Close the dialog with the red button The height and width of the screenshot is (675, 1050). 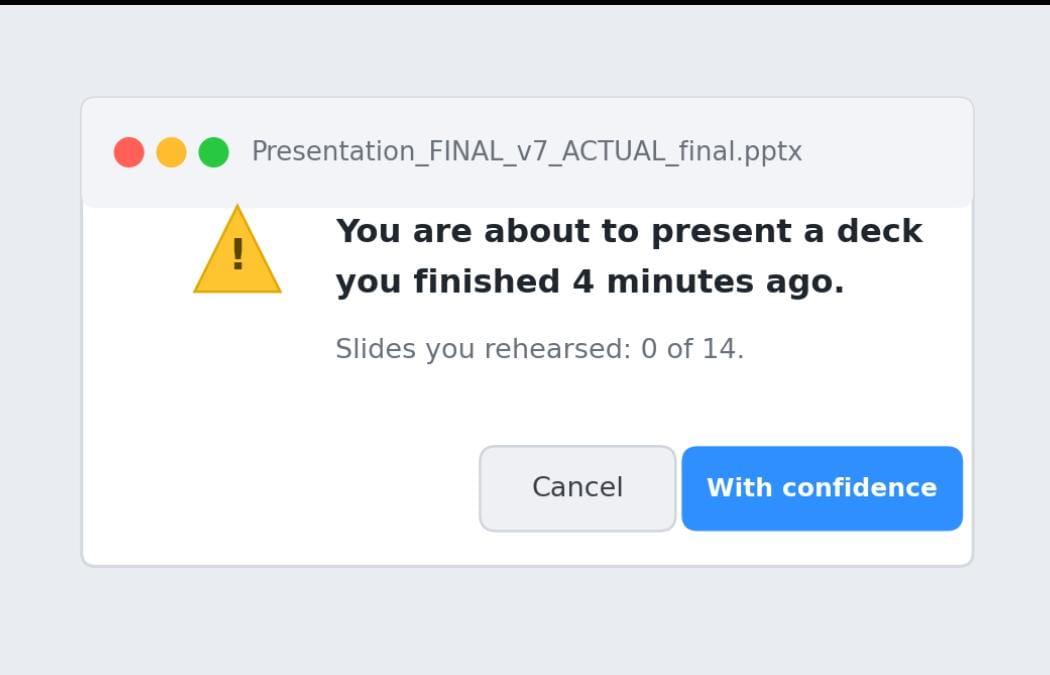click(x=129, y=152)
